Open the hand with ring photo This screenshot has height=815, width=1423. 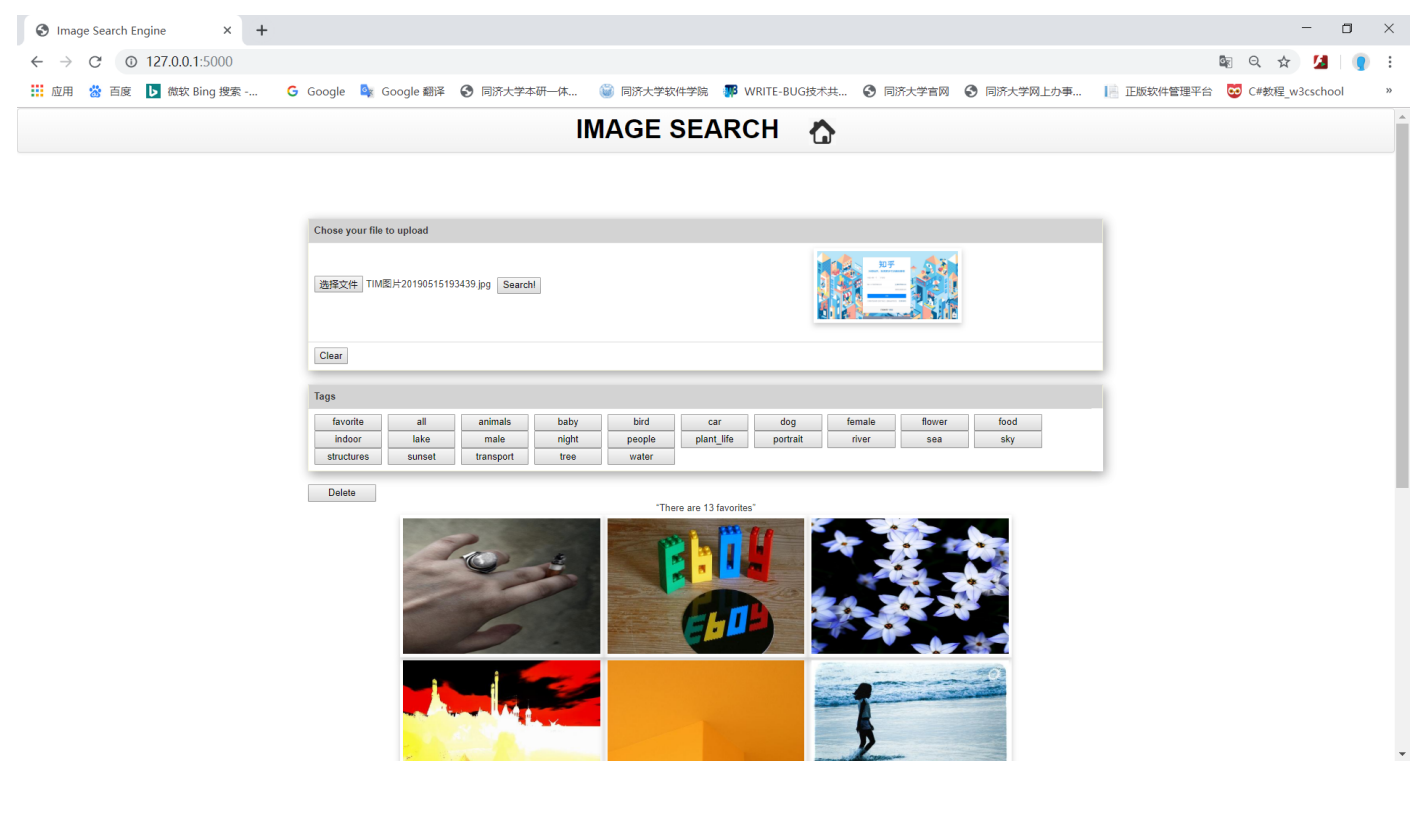pyautogui.click(x=502, y=586)
